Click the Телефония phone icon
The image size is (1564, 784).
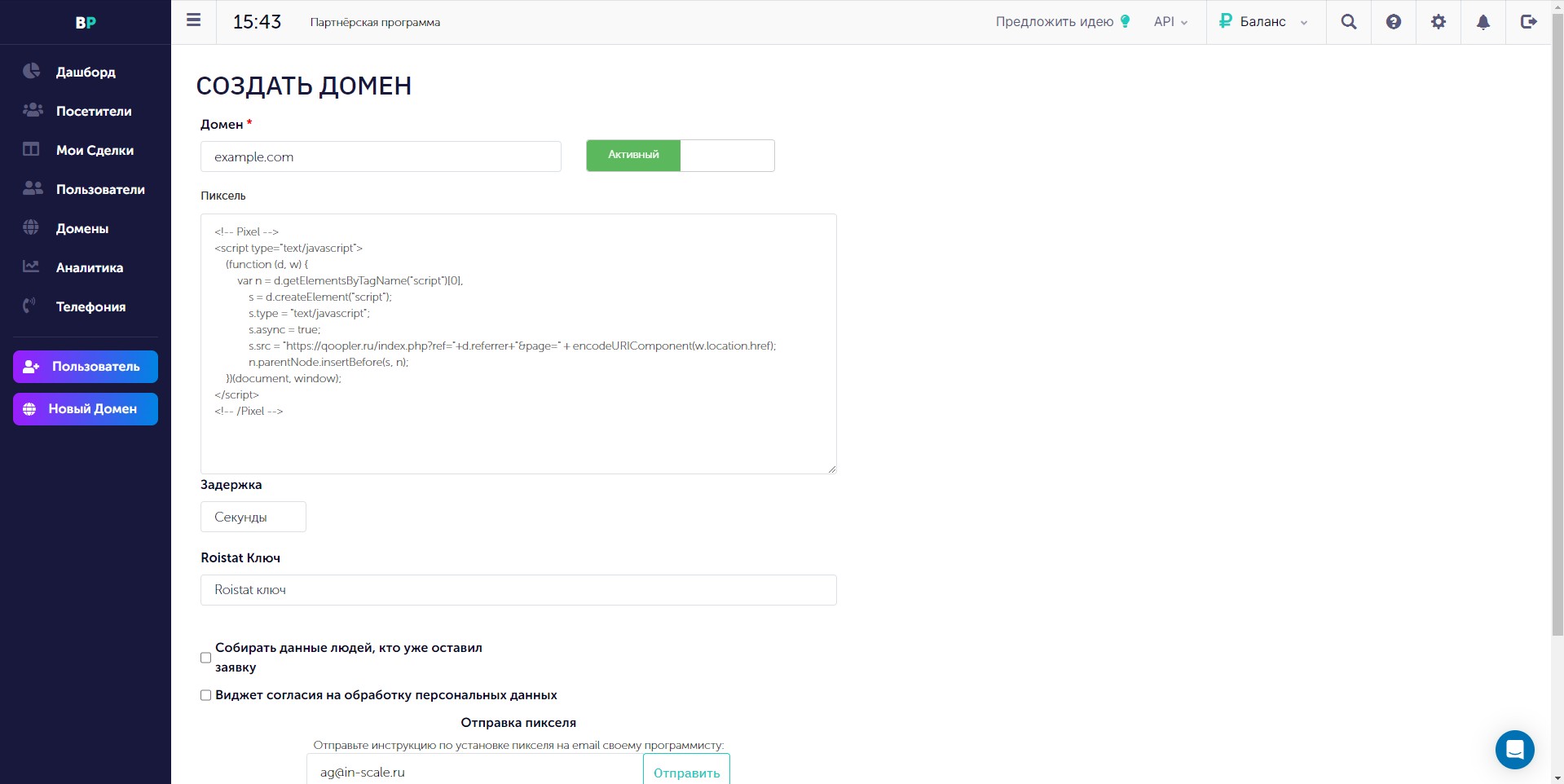tap(30, 306)
